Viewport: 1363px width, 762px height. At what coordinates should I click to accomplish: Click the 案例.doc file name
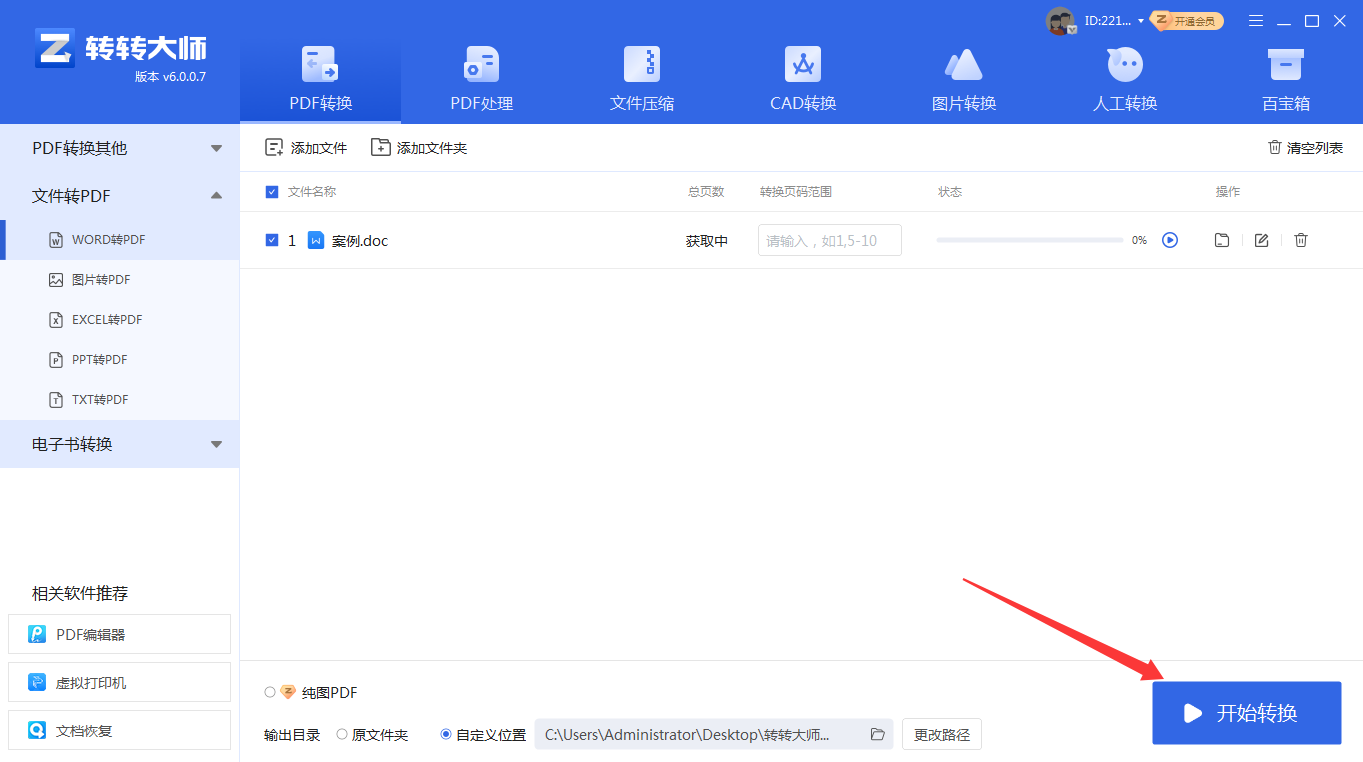pos(360,241)
